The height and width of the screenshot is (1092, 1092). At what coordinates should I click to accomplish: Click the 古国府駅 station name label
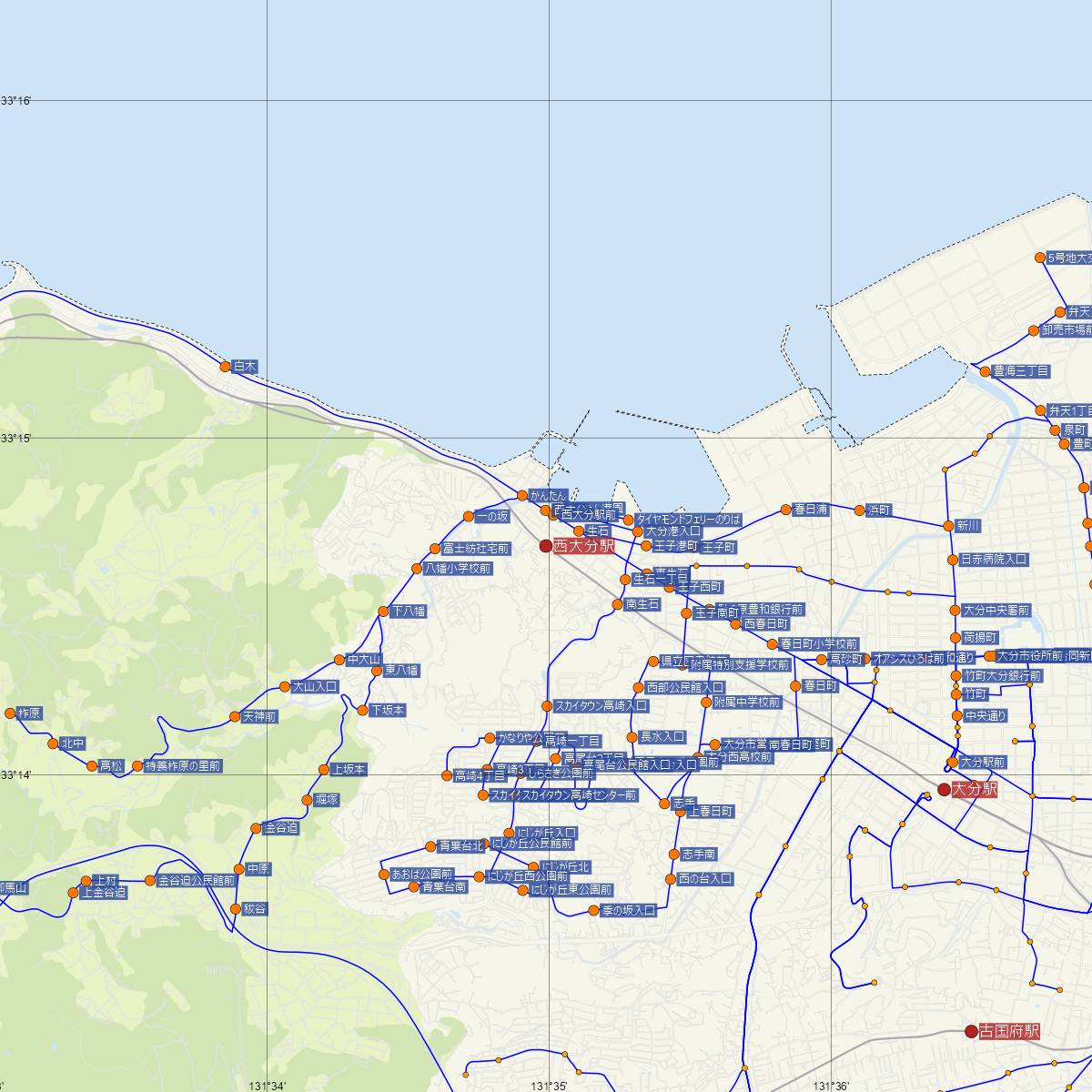point(1010,1032)
